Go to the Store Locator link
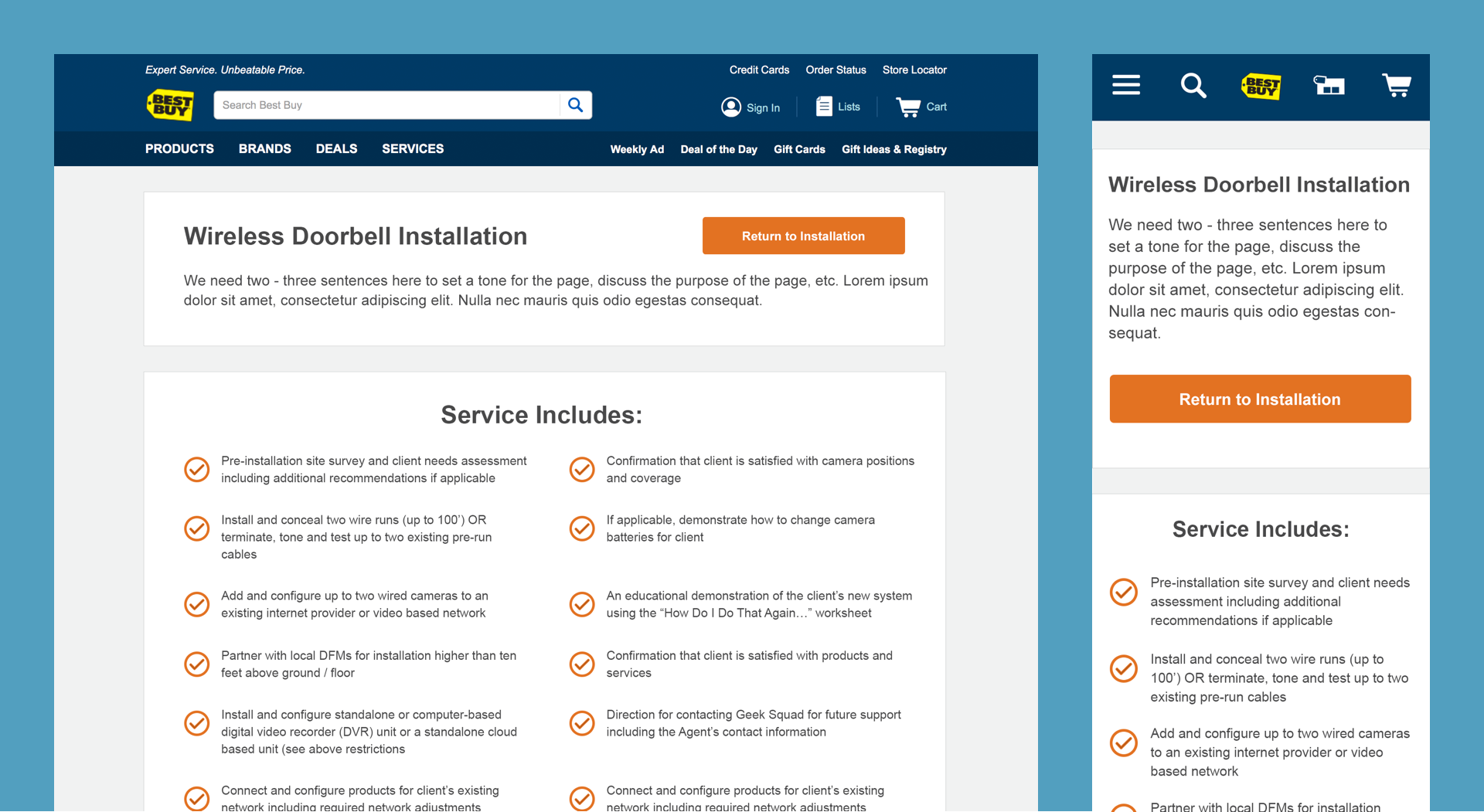 [914, 70]
